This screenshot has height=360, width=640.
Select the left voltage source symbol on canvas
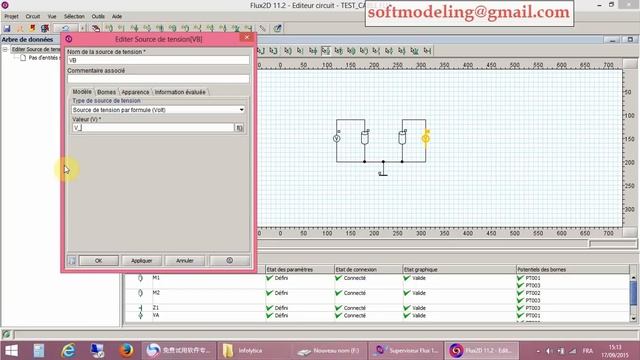[x=336, y=138]
